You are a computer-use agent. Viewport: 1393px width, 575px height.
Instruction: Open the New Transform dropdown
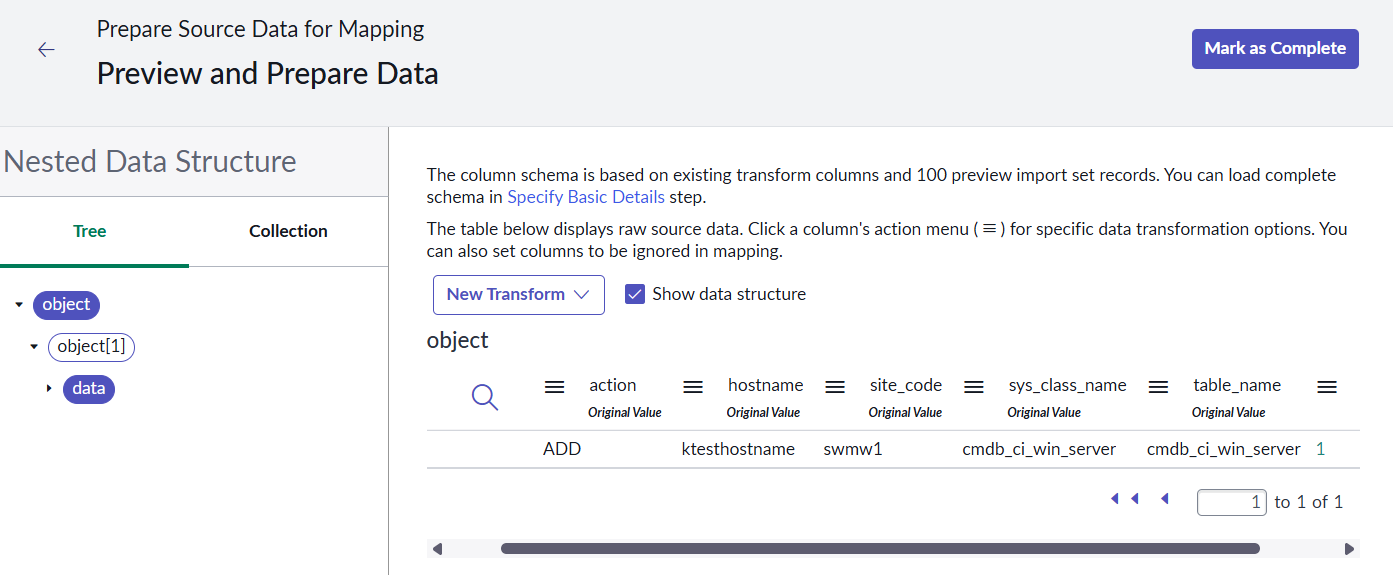(x=518, y=295)
